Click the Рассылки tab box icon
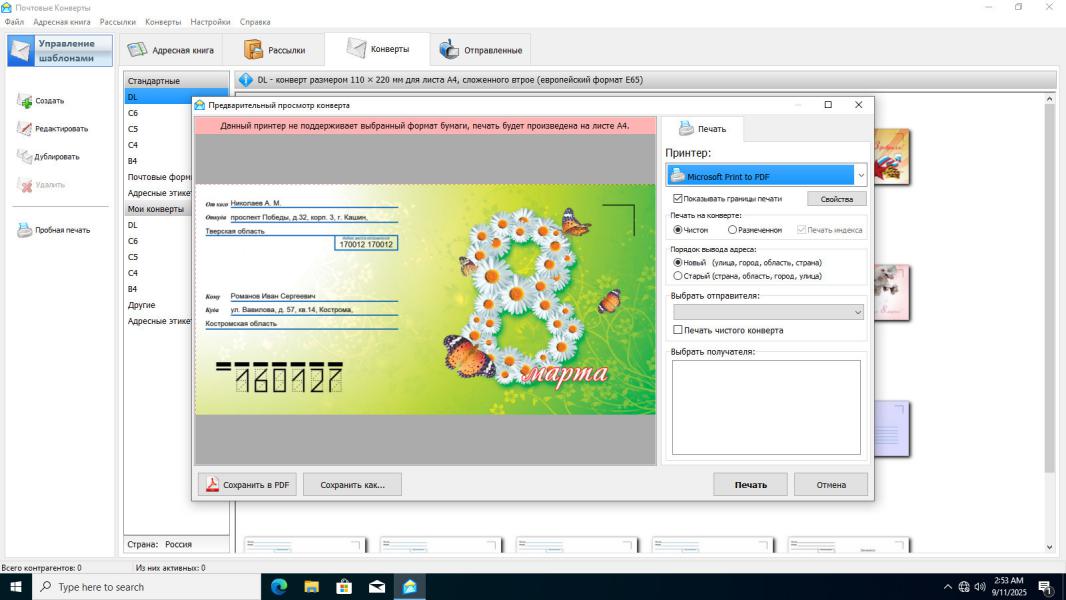This screenshot has height=600, width=1066. tap(254, 50)
